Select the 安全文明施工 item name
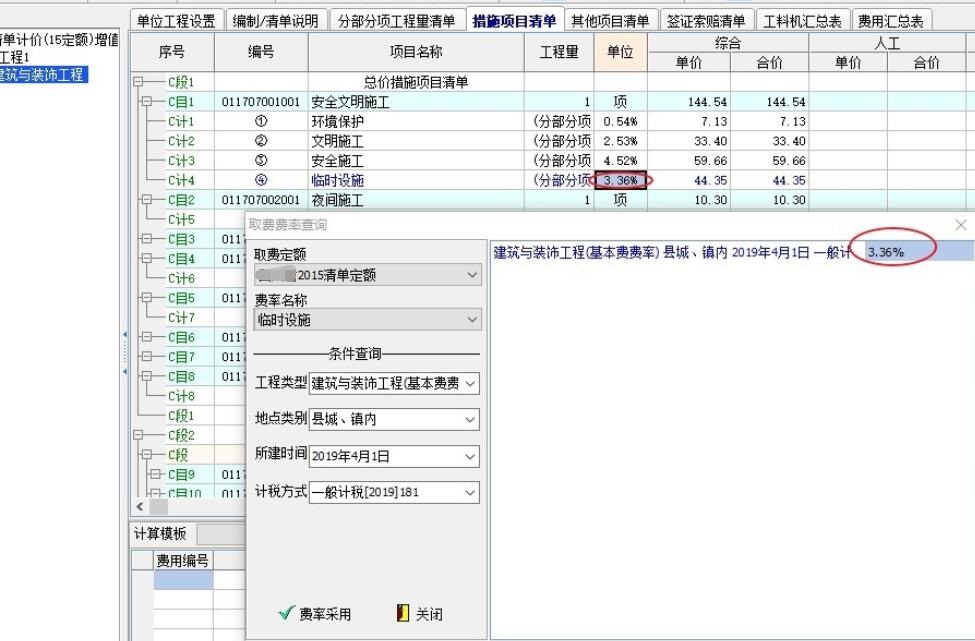Screen dimensions: 975x641 [350, 102]
